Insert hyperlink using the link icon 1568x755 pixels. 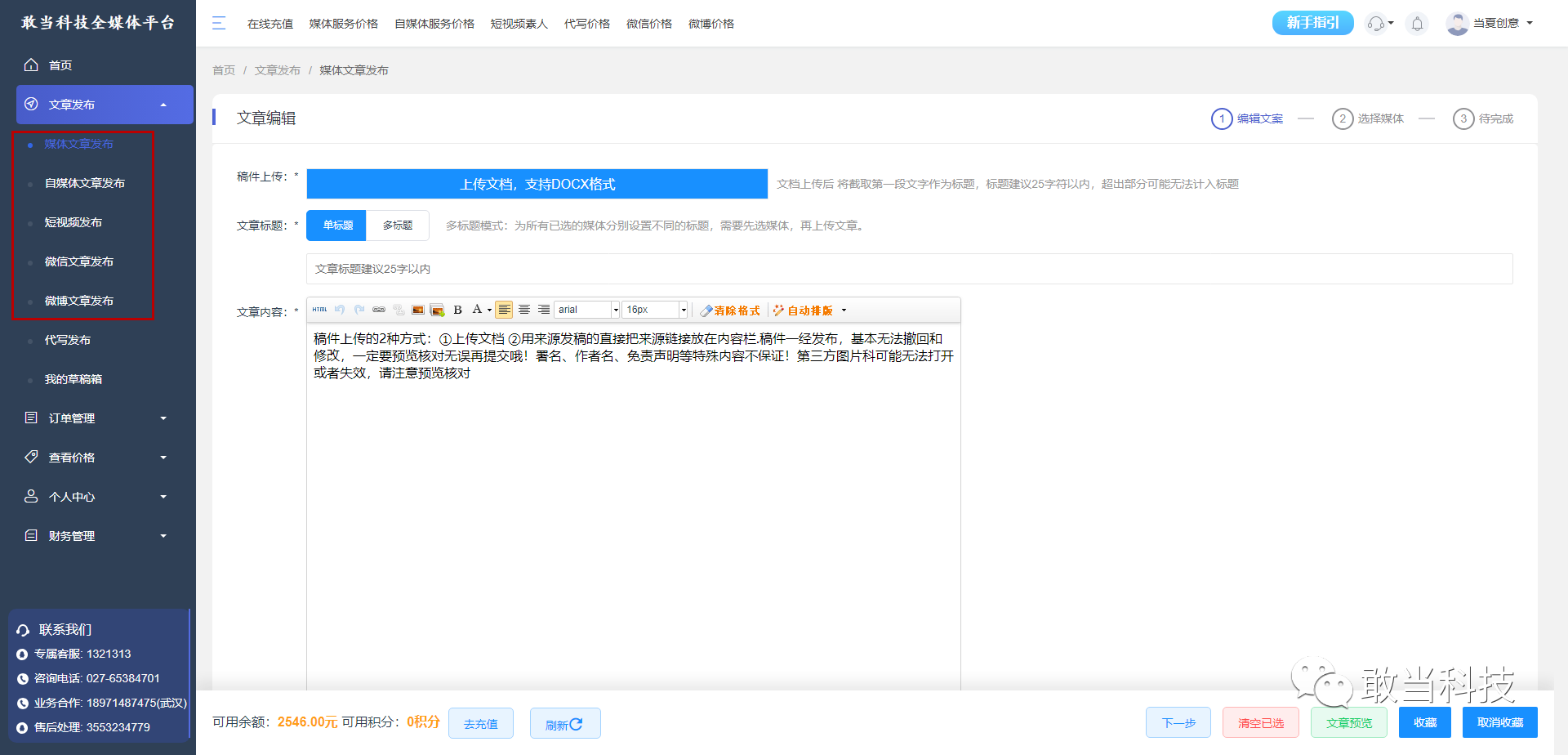[379, 310]
